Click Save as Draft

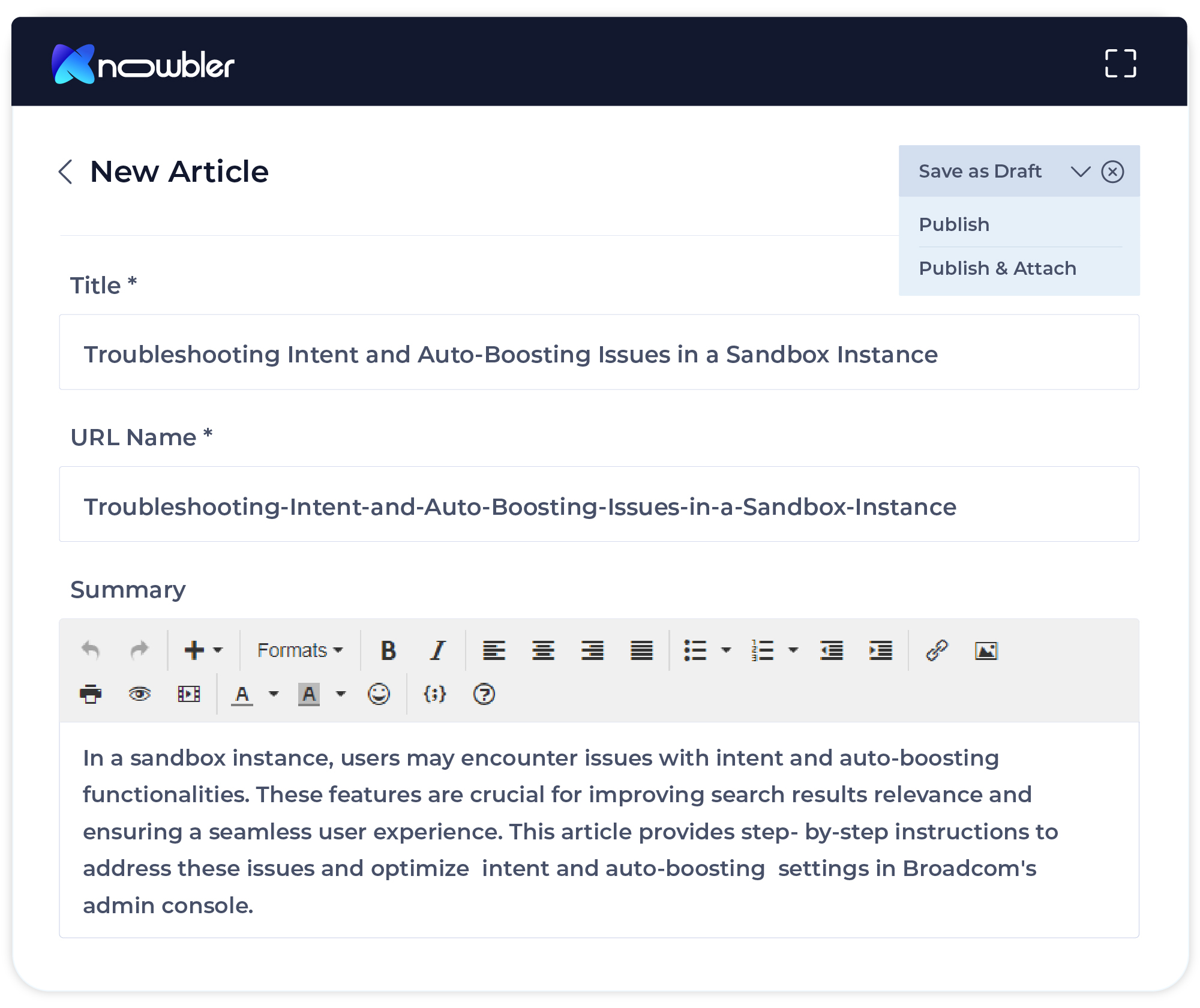click(x=979, y=172)
